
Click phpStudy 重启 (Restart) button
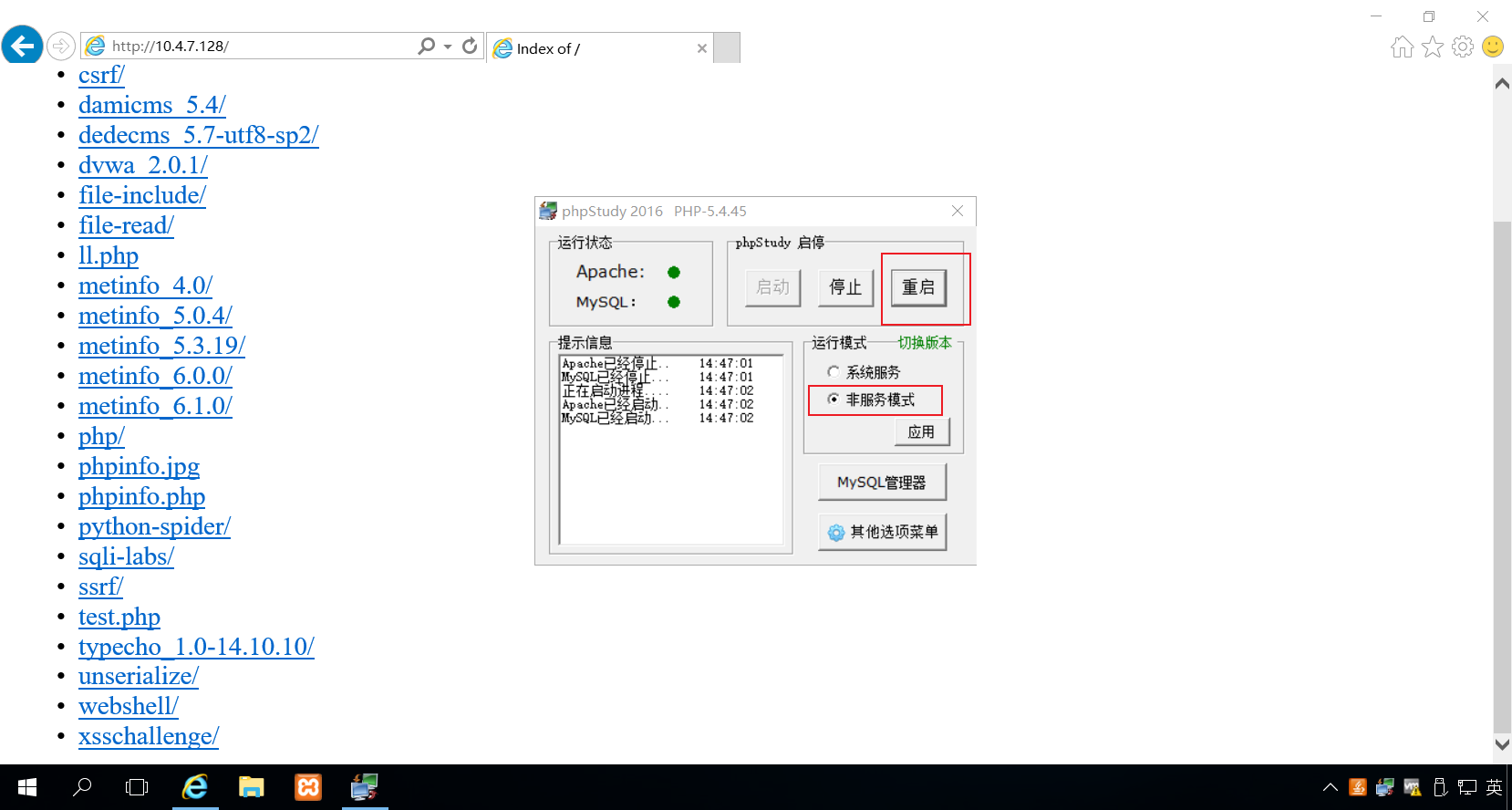(x=918, y=287)
